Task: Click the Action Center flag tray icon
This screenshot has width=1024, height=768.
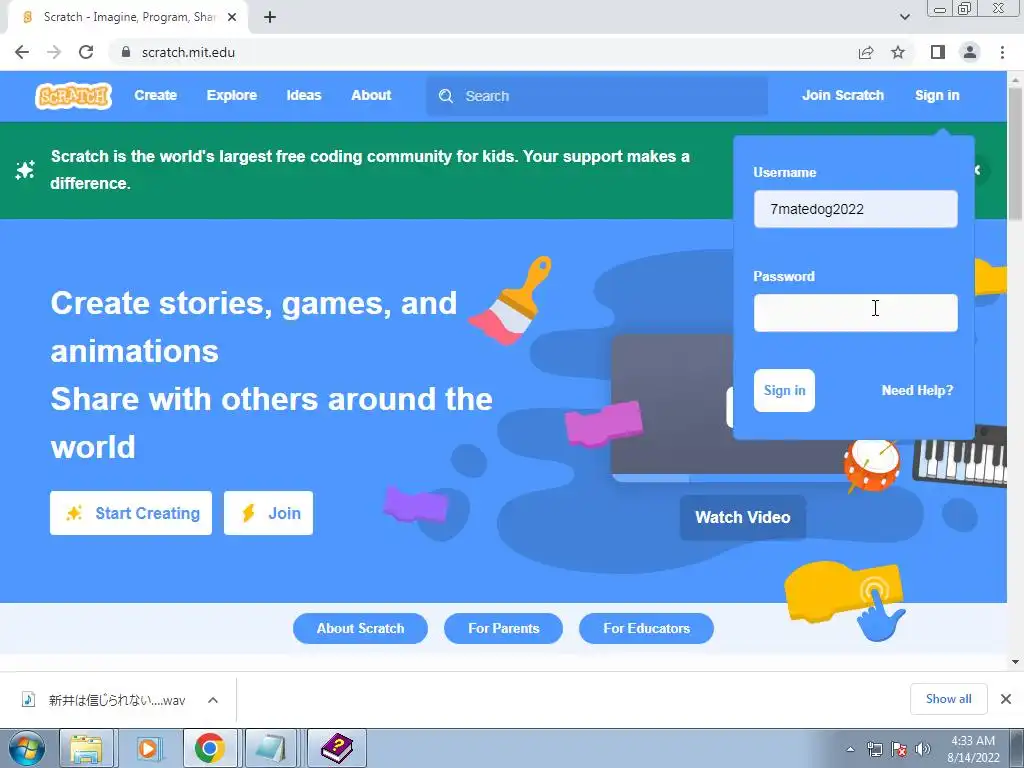Action: coord(899,750)
